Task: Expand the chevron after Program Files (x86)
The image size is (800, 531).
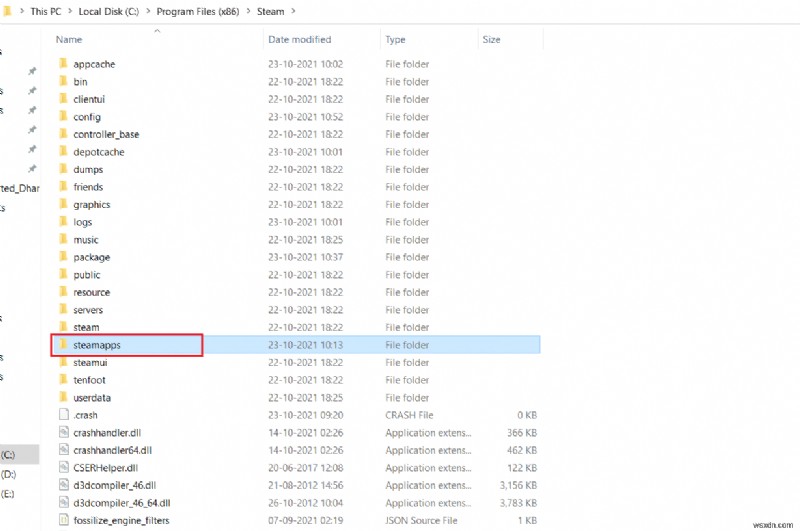Action: pos(248,11)
